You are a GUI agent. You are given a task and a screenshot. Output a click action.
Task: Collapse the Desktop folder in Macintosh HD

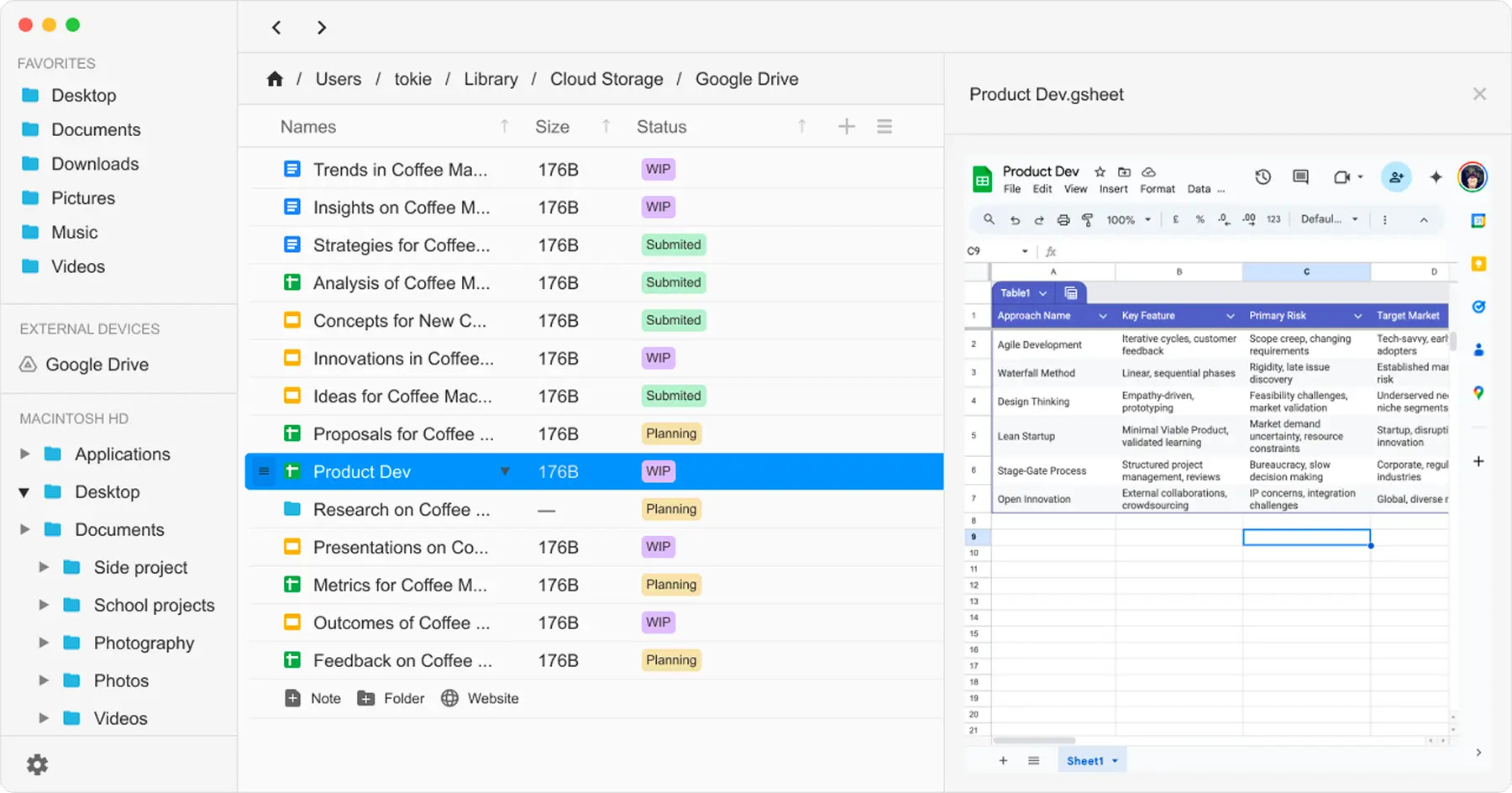pos(24,492)
